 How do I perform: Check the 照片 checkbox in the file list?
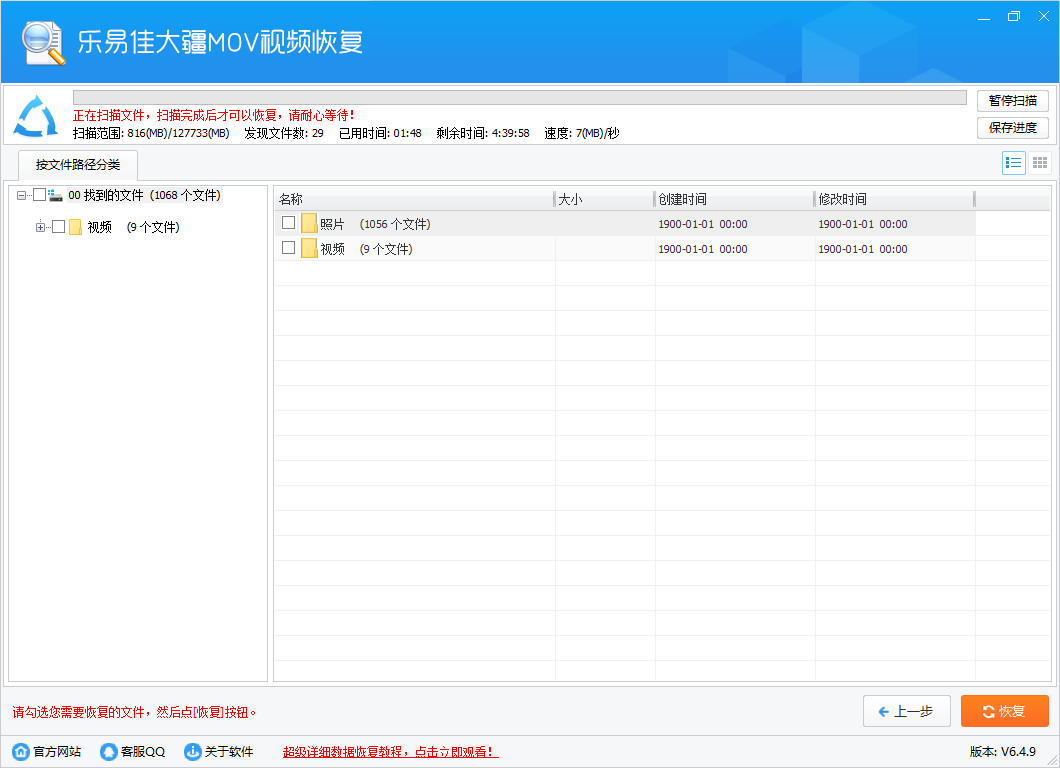click(x=288, y=223)
